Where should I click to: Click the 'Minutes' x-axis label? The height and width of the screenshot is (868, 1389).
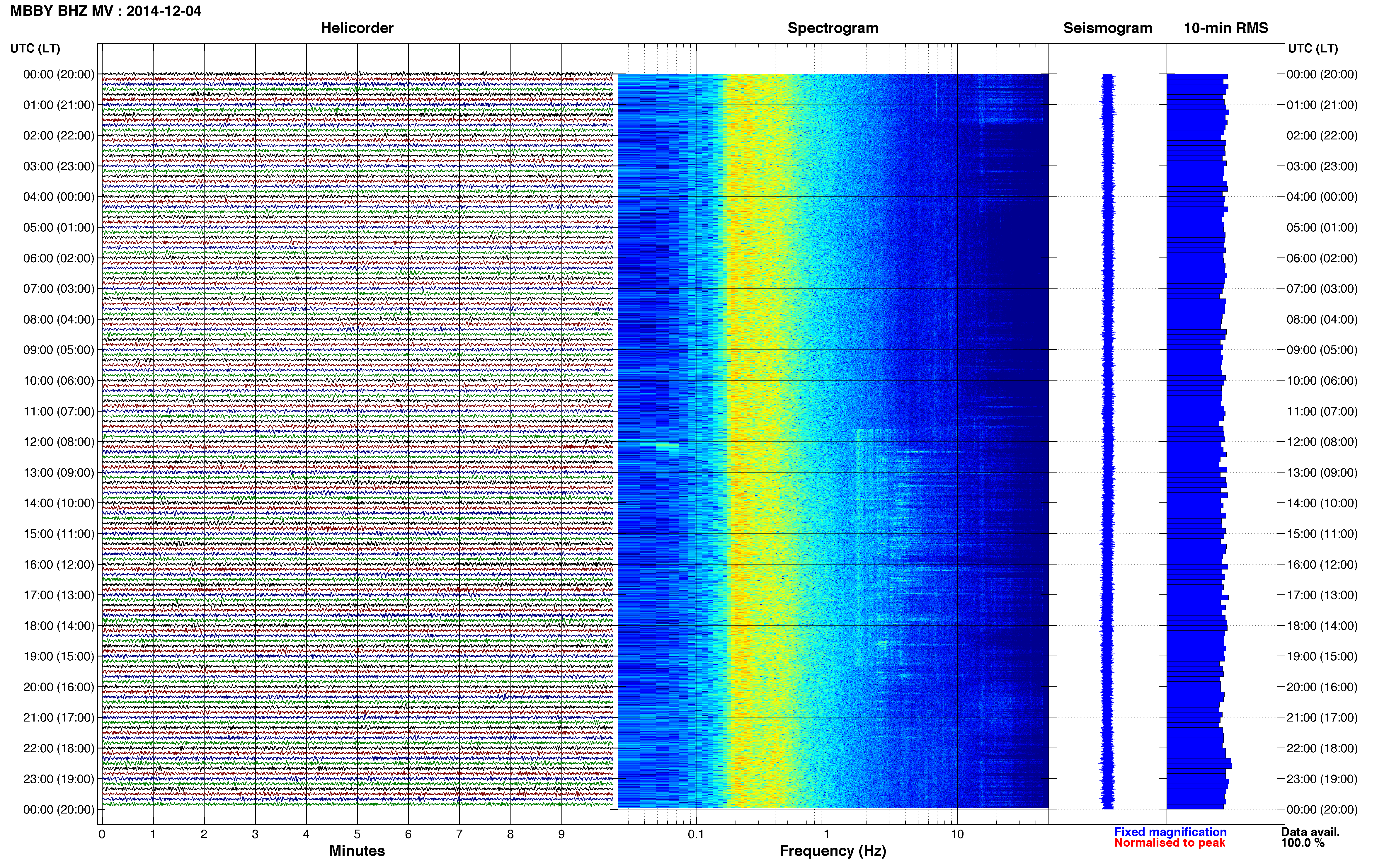357,851
